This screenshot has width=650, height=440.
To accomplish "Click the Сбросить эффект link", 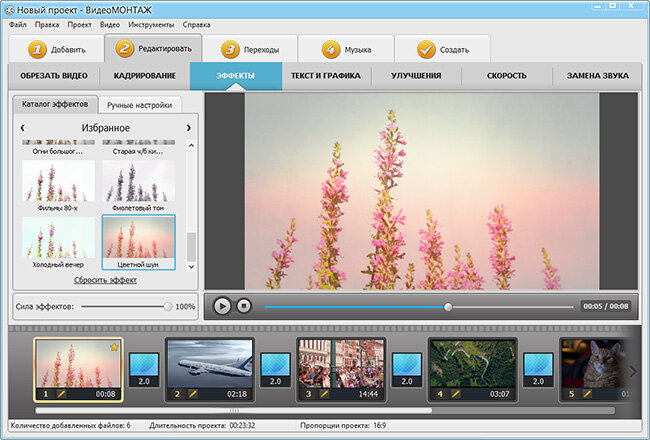I will coord(105,280).
